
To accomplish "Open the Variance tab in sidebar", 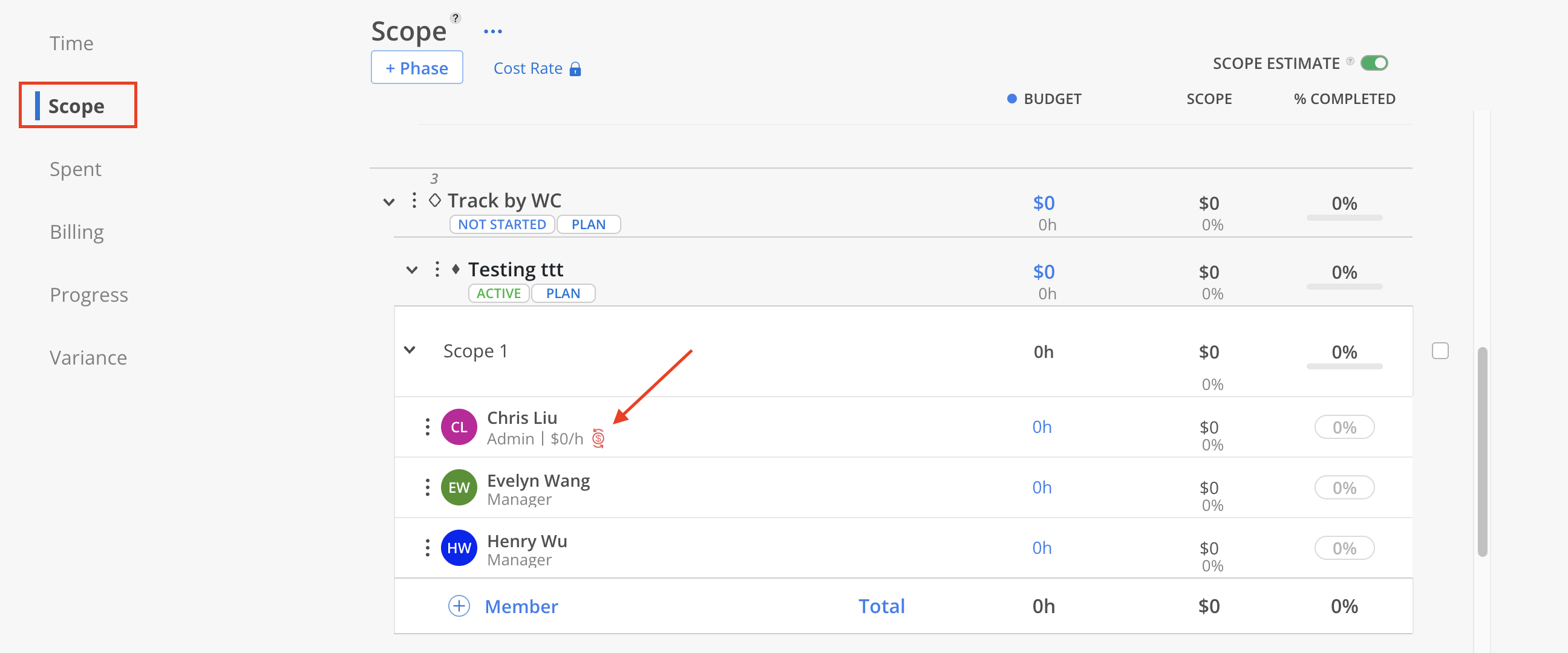I will click(88, 358).
